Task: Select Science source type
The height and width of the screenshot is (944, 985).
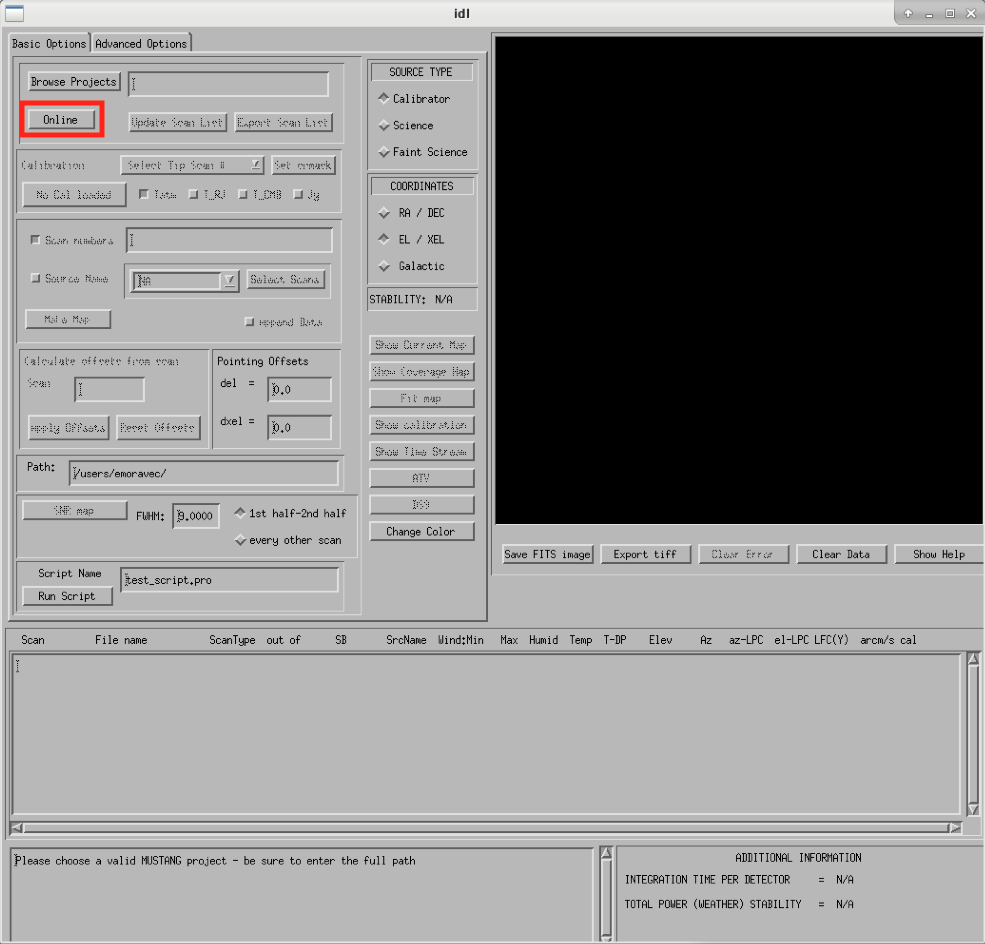Action: click(x=384, y=126)
